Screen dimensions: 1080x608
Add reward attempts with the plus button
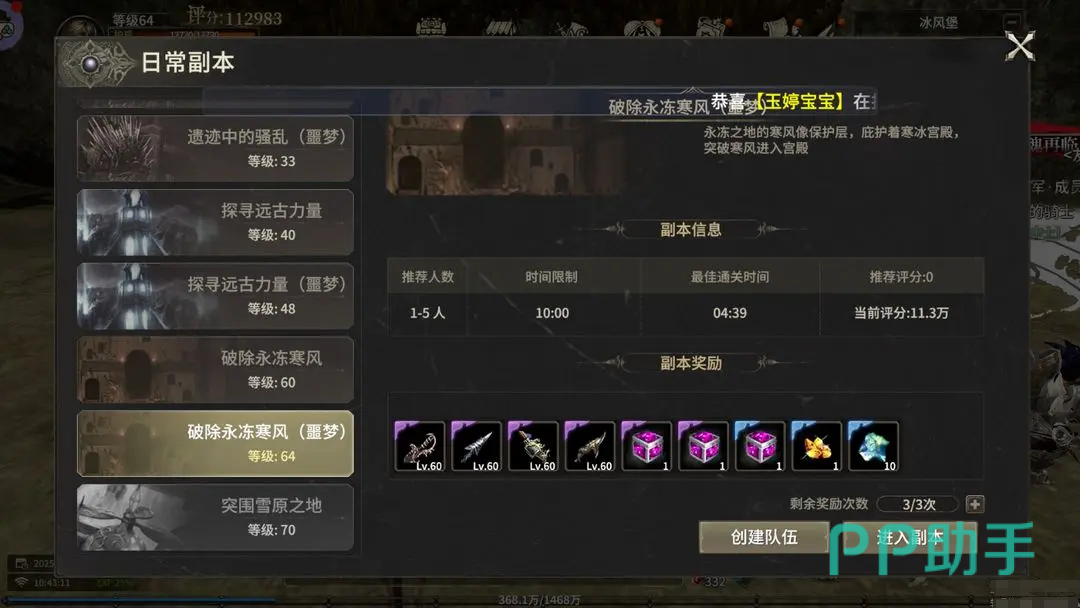[975, 504]
